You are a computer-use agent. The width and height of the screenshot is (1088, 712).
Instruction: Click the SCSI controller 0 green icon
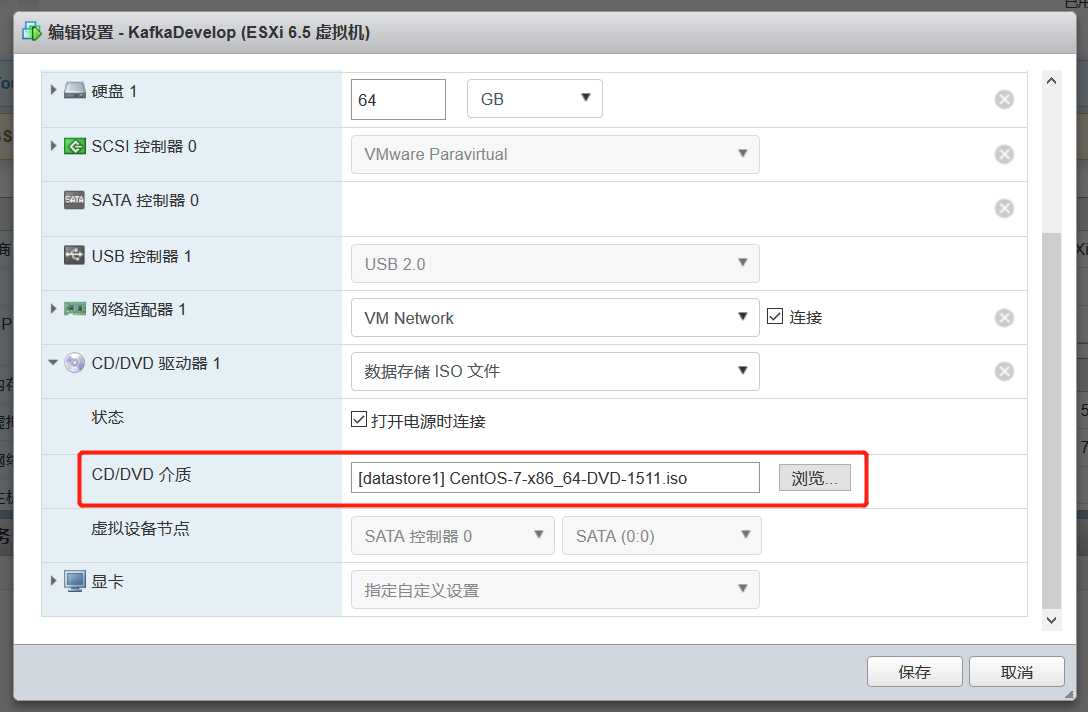tap(75, 146)
